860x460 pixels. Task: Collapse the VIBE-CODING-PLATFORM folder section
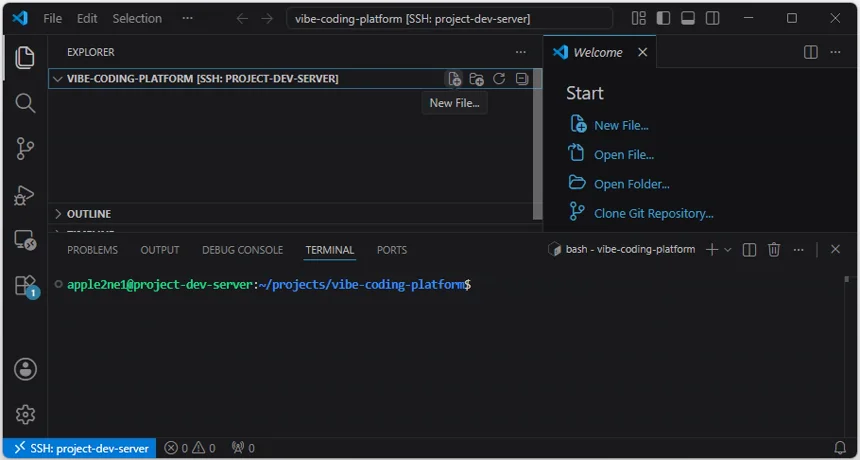58,79
